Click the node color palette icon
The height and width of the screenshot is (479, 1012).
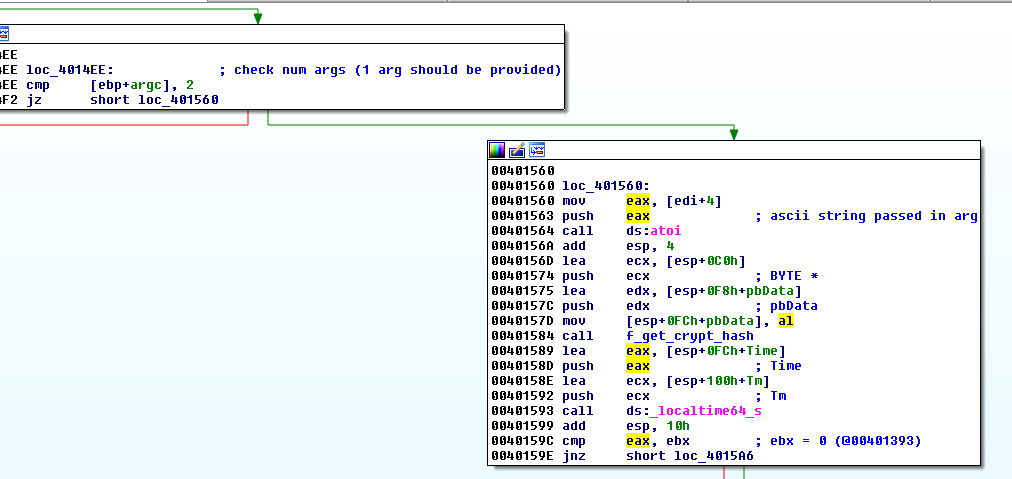pyautogui.click(x=497, y=150)
